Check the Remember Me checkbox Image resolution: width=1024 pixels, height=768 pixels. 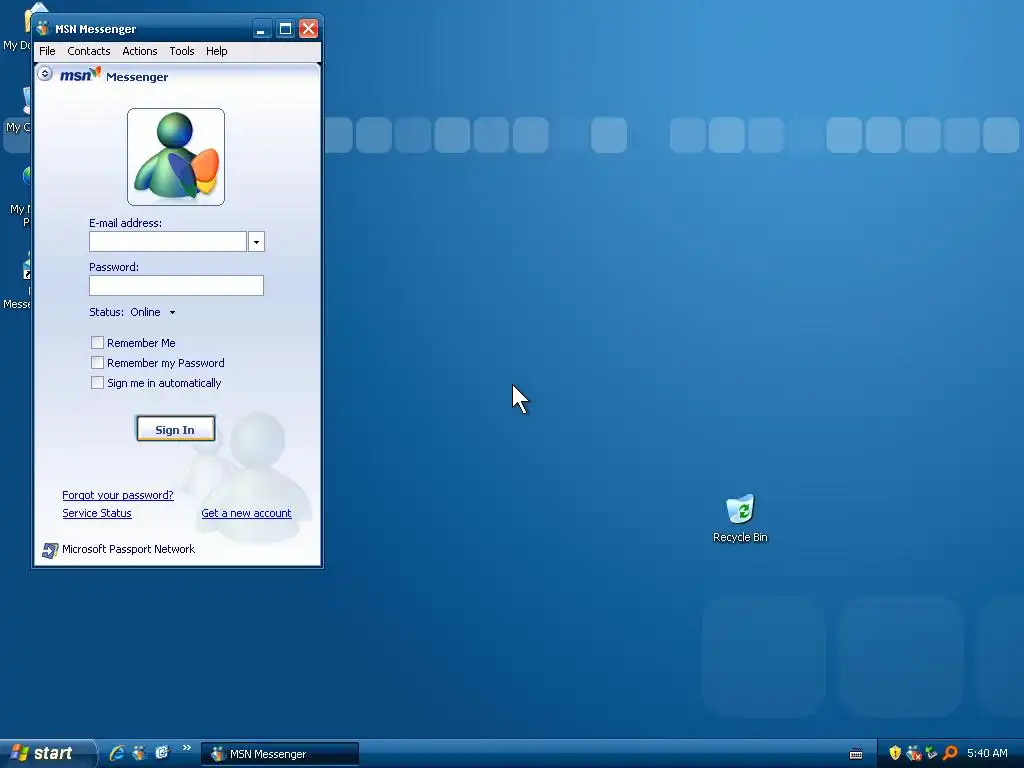[x=97, y=342]
